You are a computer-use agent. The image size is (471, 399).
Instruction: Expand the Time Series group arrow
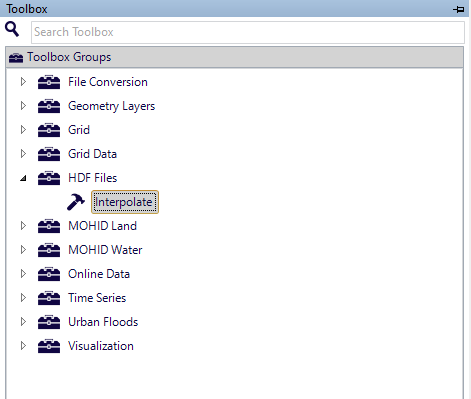23,298
